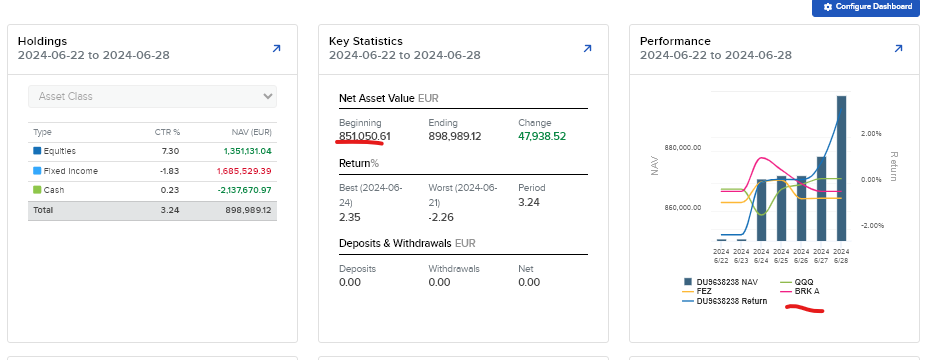Toggle DU9638238 Return legend line
This screenshot has height=360, width=938.
(725, 301)
